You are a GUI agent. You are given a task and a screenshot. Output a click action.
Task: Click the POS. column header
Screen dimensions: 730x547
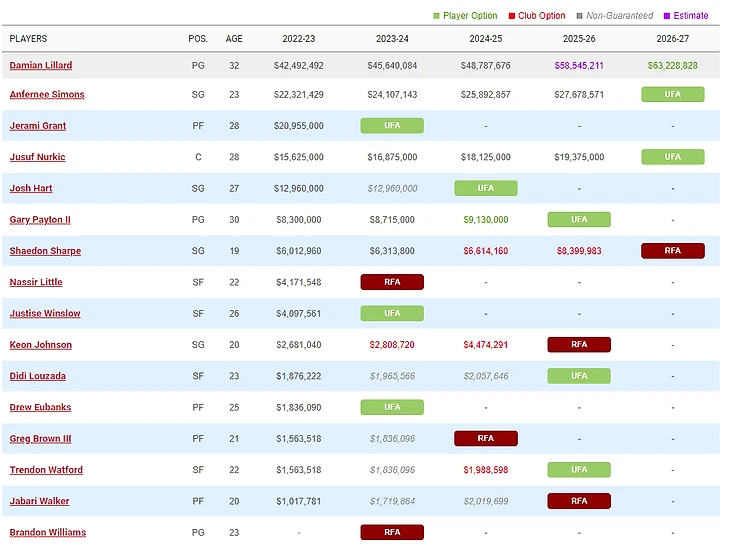[x=198, y=39]
